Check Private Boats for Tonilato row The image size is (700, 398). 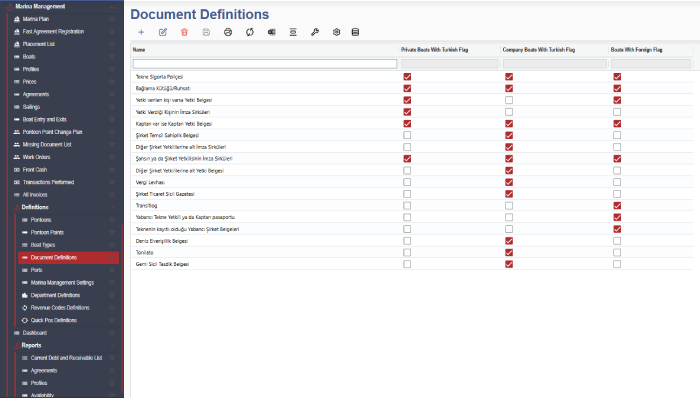pyautogui.click(x=407, y=253)
